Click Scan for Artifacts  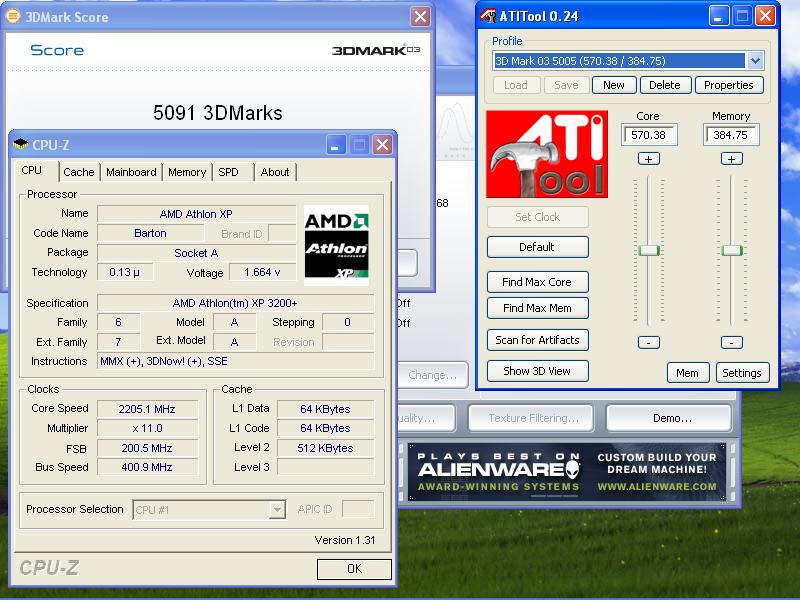click(x=537, y=340)
